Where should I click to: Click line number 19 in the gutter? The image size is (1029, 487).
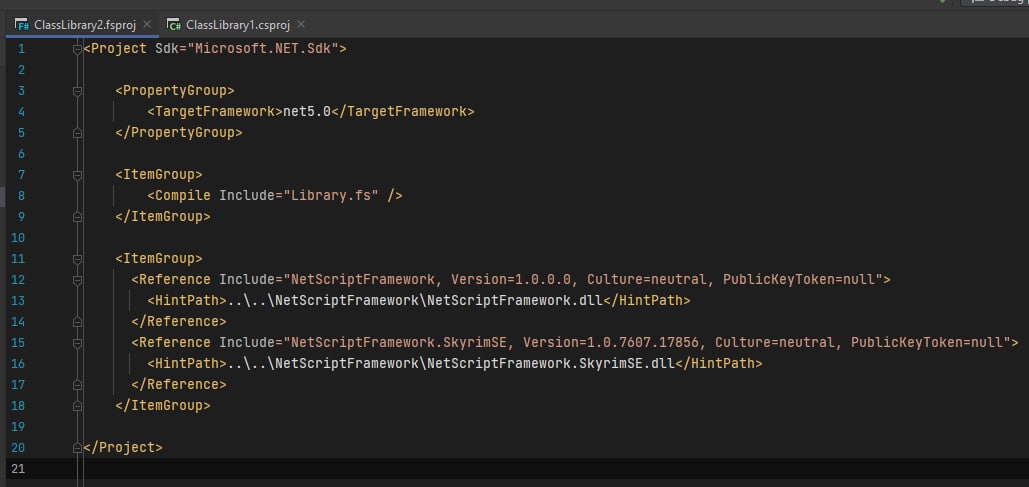18,427
